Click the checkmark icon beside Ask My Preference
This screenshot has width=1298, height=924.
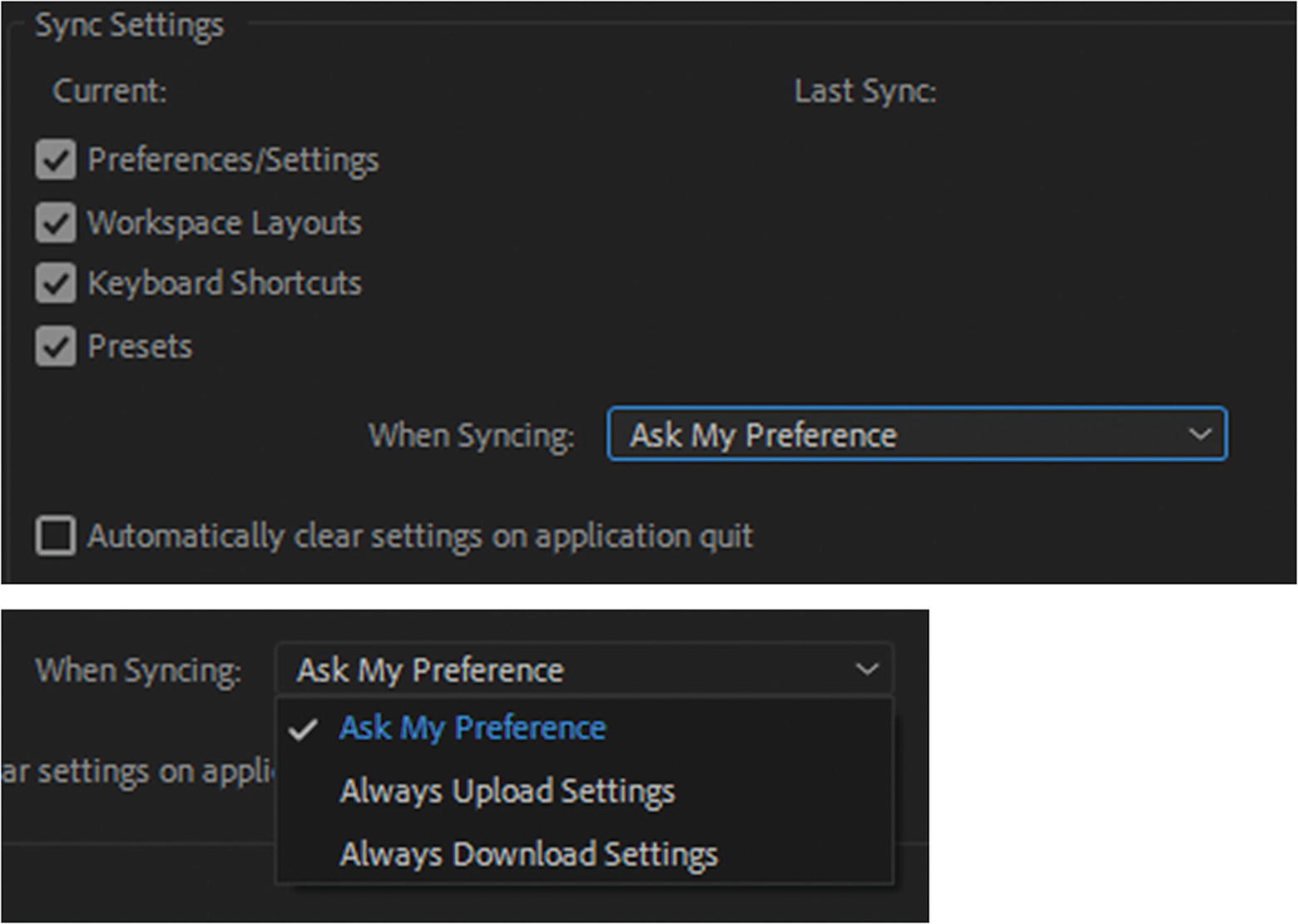303,729
